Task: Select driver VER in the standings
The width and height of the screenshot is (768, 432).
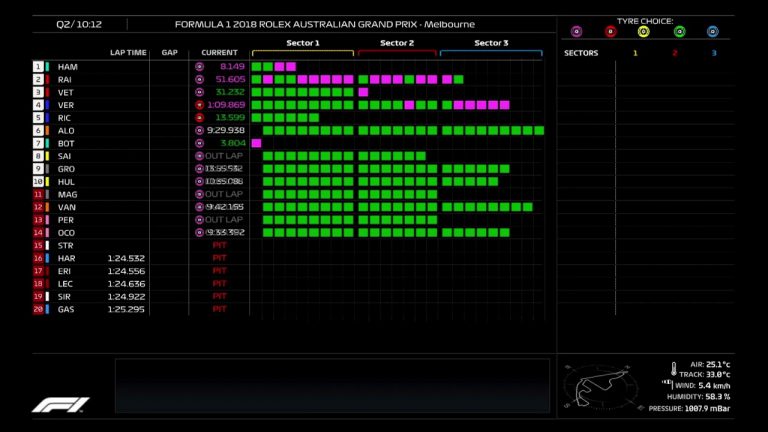Action: [66, 105]
